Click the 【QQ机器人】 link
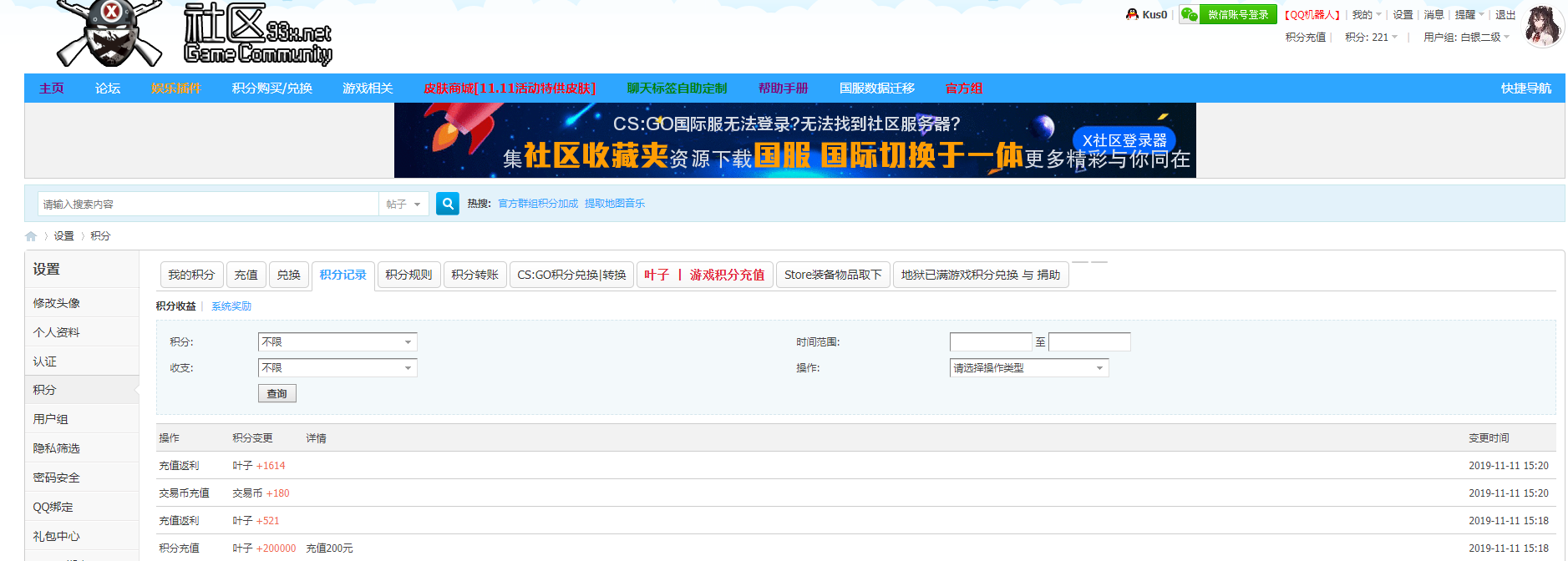Screen dimensions: 1568x561 tap(1312, 15)
